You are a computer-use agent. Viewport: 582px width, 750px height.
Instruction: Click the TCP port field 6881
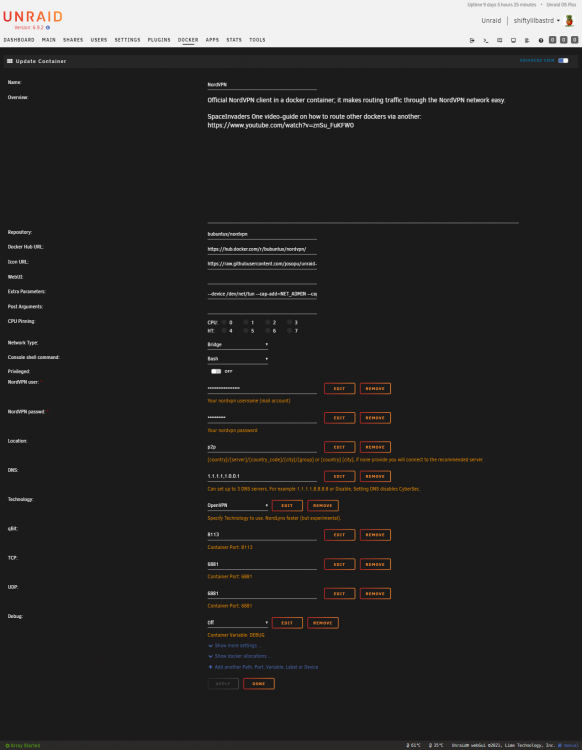[262, 564]
